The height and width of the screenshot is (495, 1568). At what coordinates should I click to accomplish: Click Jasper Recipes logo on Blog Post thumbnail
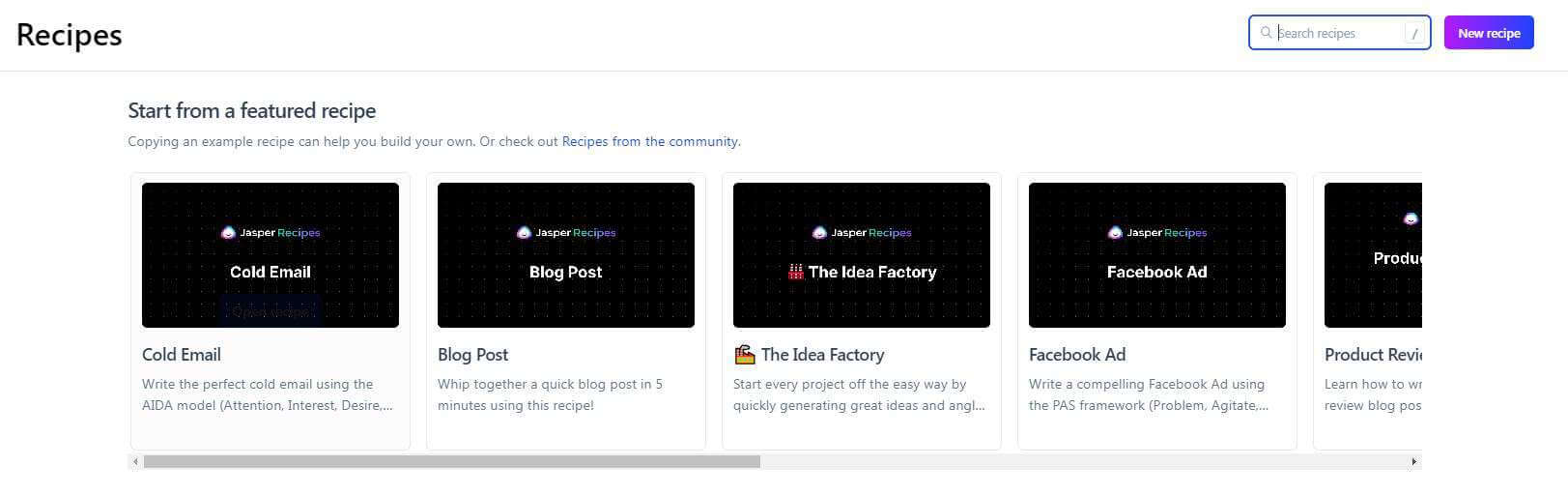566,232
